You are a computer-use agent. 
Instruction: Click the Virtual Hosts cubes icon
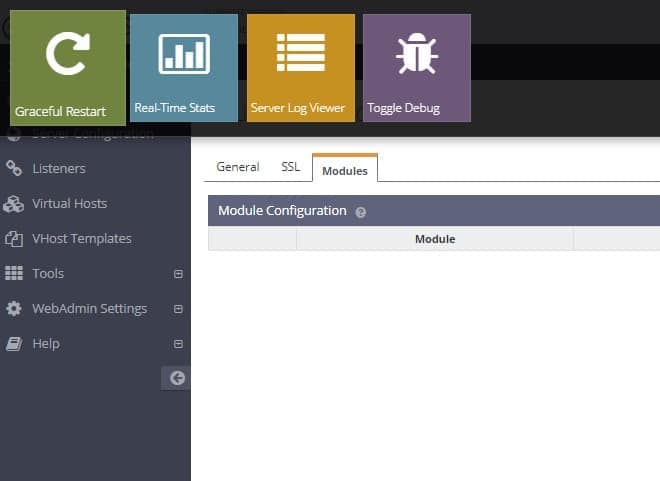[x=14, y=204]
